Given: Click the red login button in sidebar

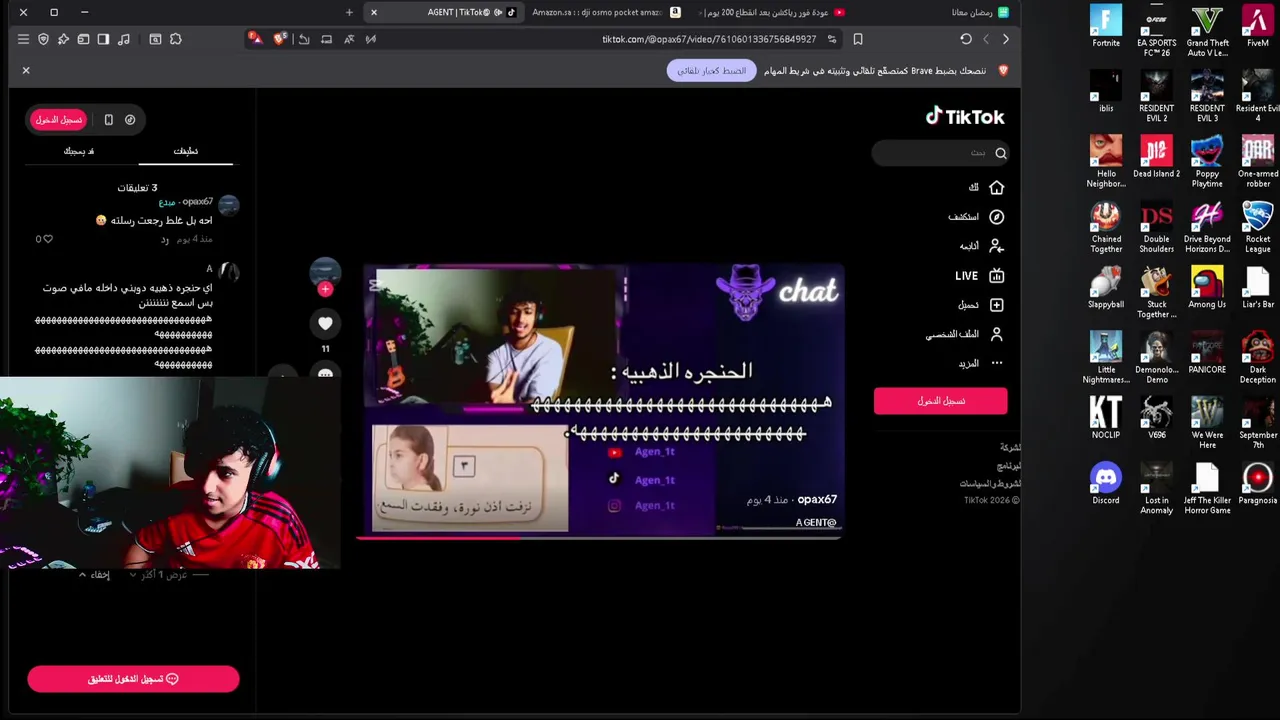Looking at the screenshot, I should point(940,401).
